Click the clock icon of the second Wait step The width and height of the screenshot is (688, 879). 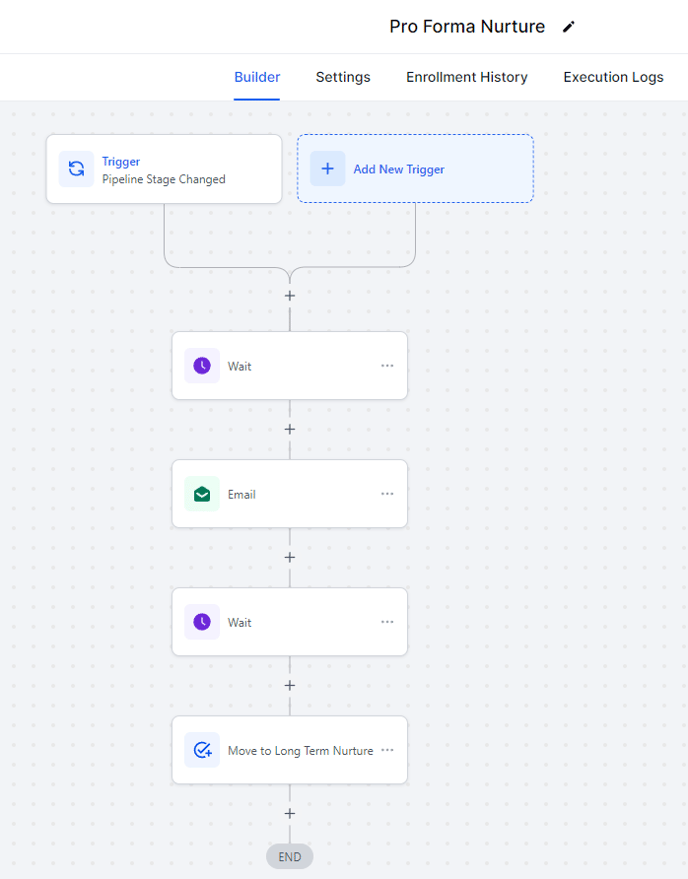click(x=202, y=622)
